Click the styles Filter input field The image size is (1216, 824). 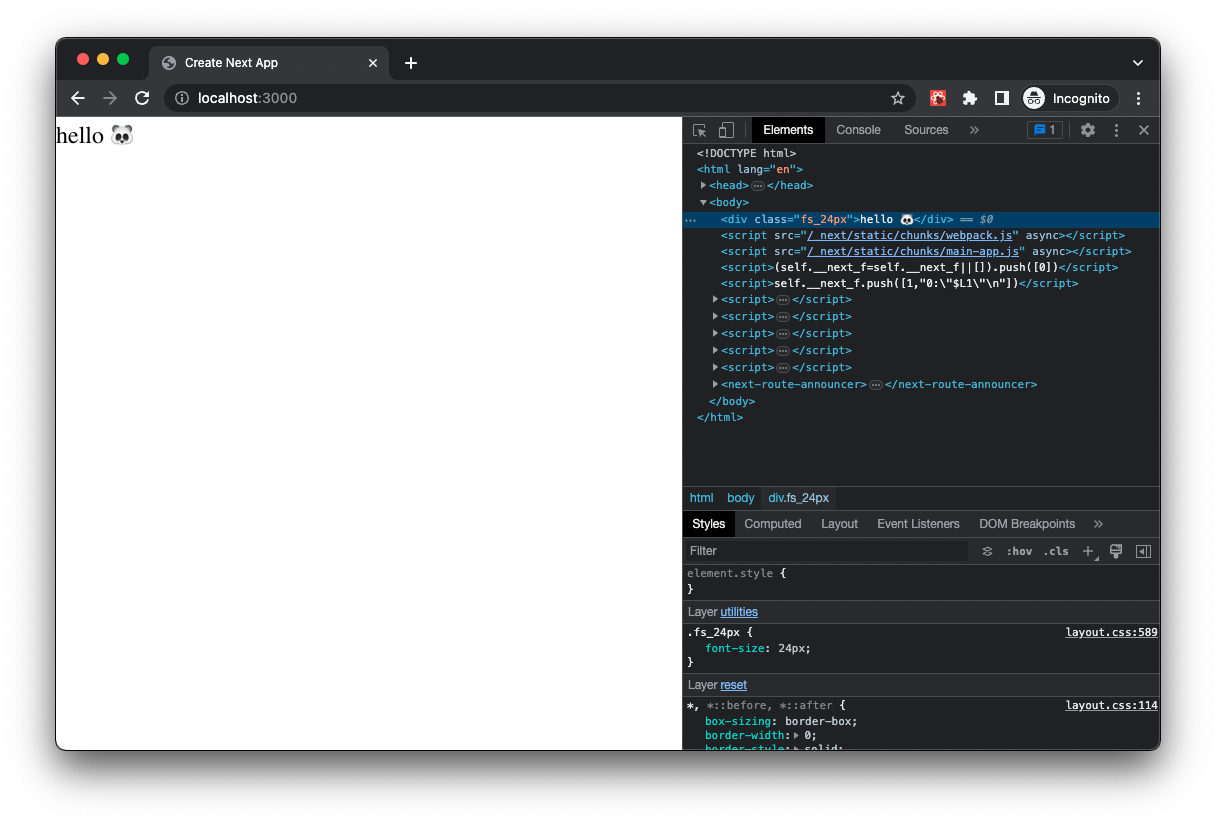point(825,551)
